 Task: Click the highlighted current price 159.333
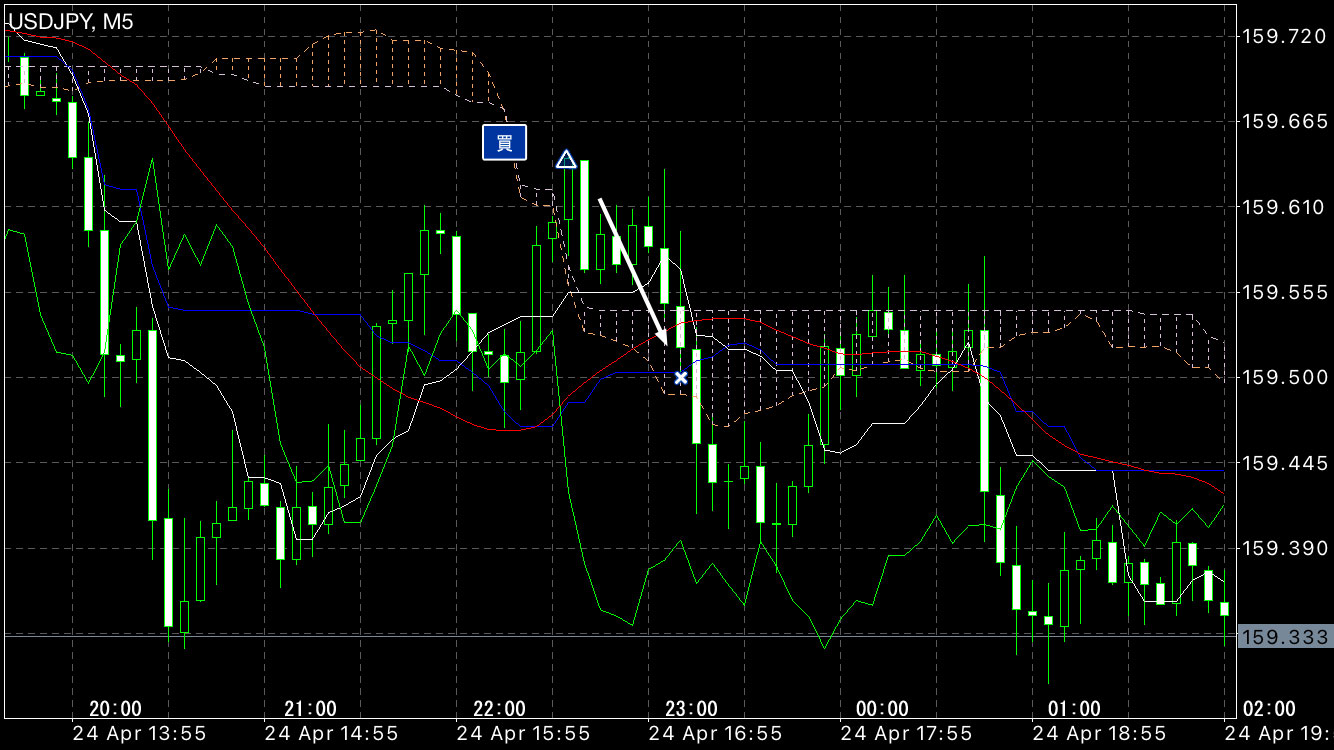tap(1284, 637)
